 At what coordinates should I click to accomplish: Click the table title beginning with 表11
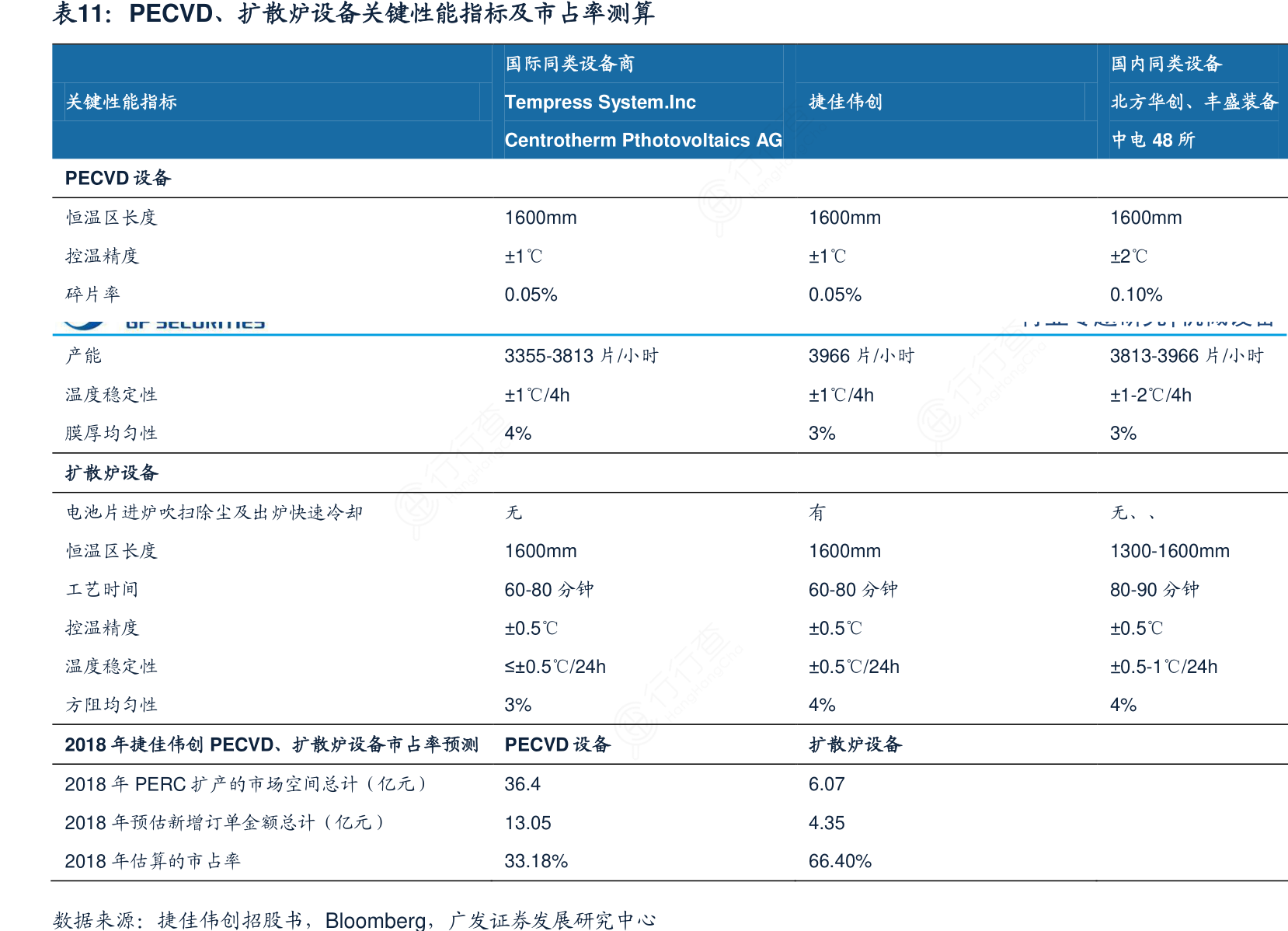click(x=353, y=14)
